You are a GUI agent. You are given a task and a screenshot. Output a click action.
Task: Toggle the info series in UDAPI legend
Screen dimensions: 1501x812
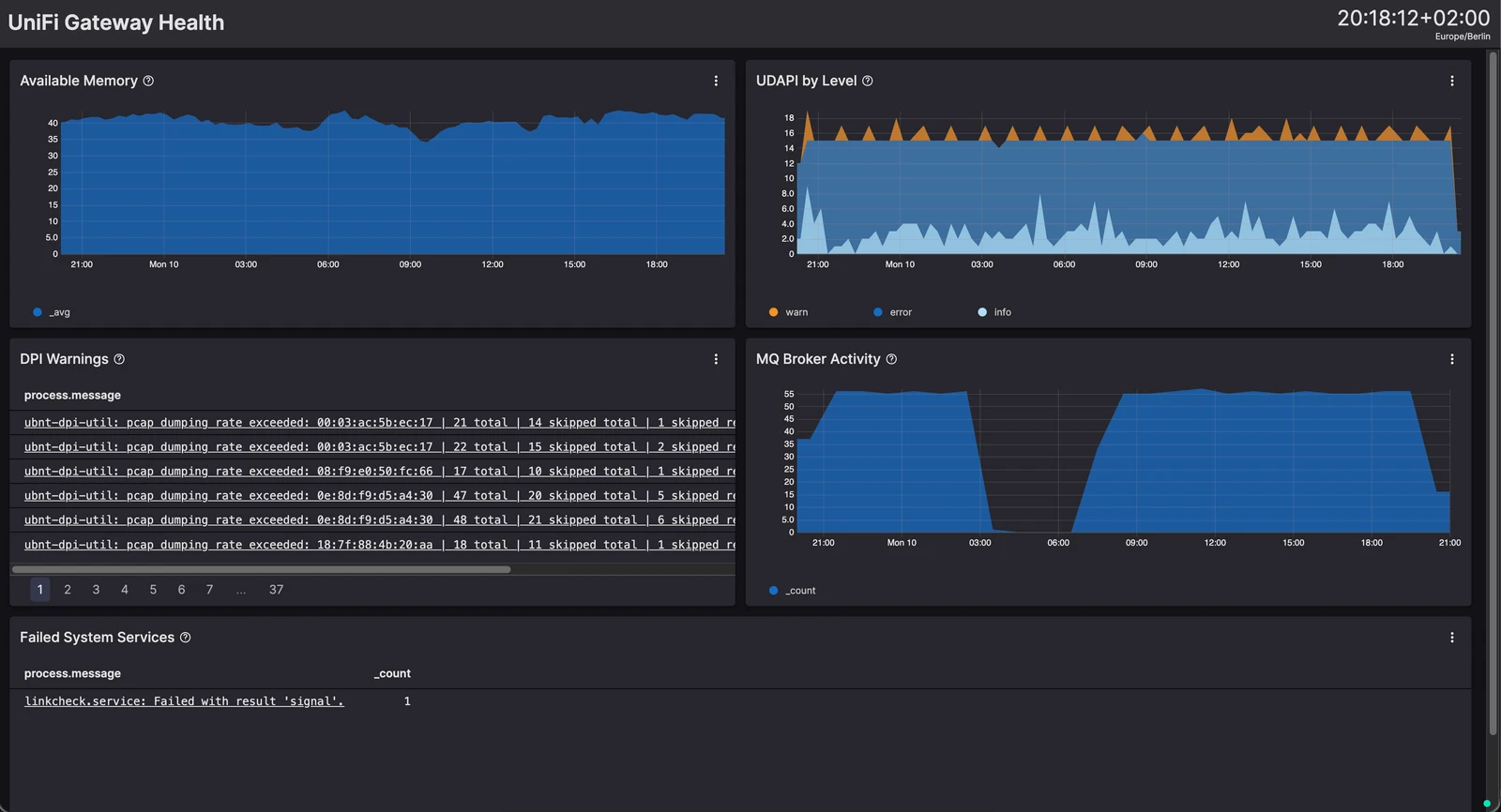pos(994,312)
